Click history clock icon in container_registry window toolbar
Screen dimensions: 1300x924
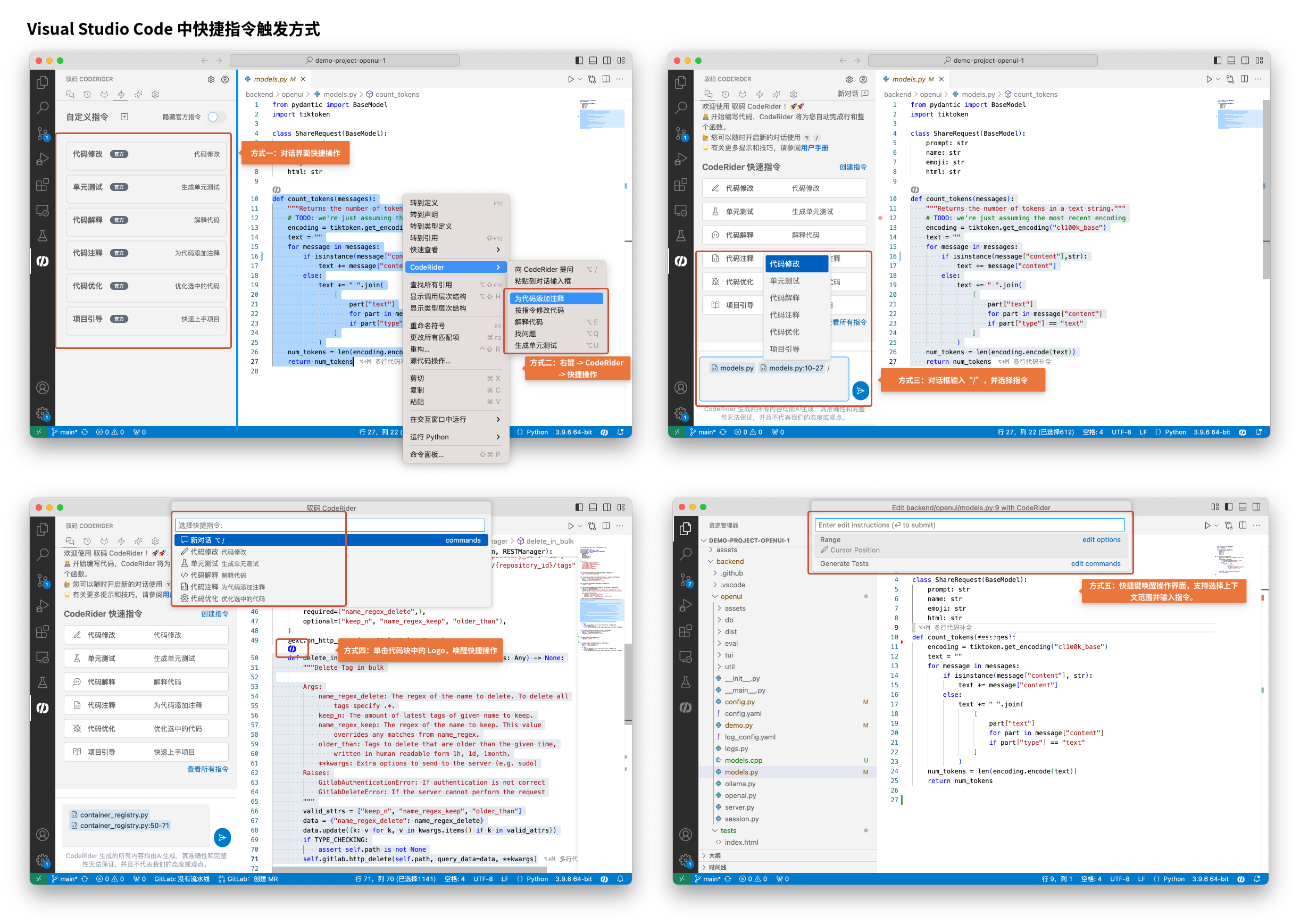(87, 541)
